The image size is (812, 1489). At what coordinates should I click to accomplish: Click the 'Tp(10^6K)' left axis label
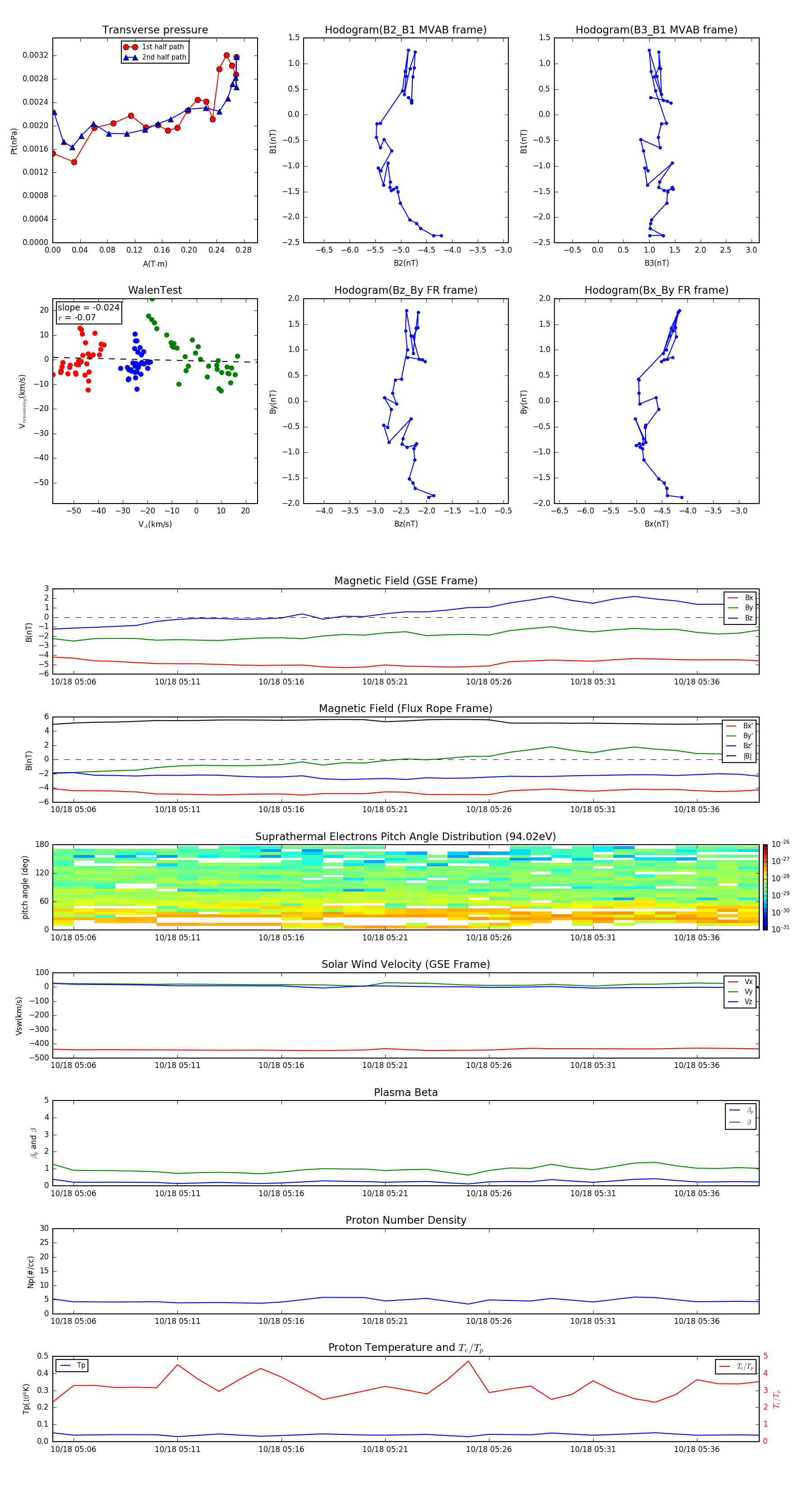coord(26,1399)
